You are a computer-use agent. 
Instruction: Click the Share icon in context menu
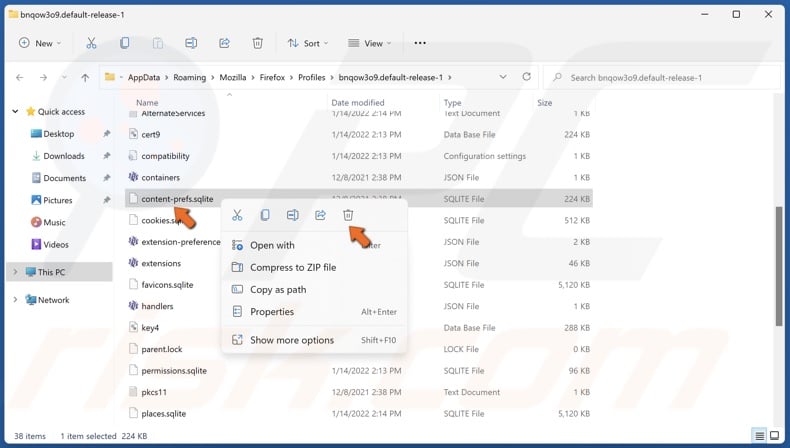pyautogui.click(x=320, y=215)
